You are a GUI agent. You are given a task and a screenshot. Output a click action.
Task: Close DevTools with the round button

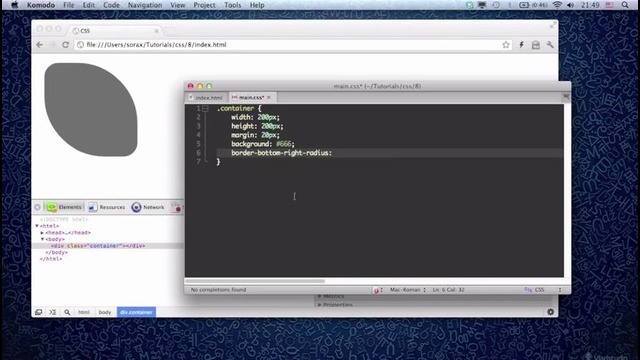(x=38, y=207)
